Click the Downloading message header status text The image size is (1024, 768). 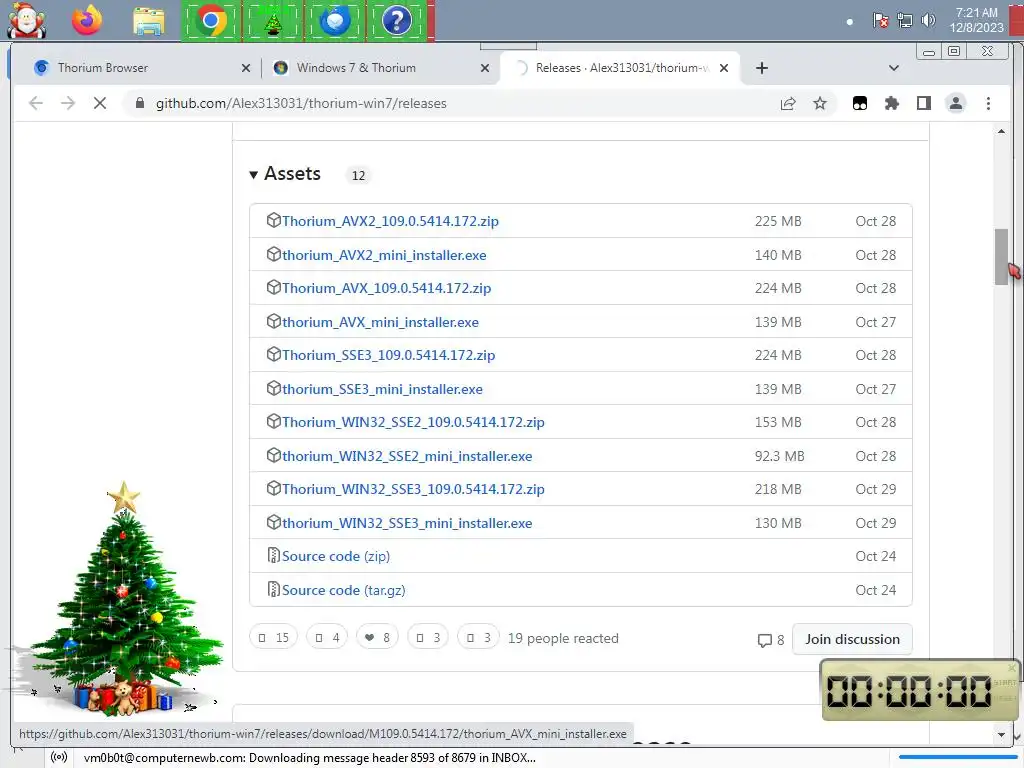coord(310,758)
